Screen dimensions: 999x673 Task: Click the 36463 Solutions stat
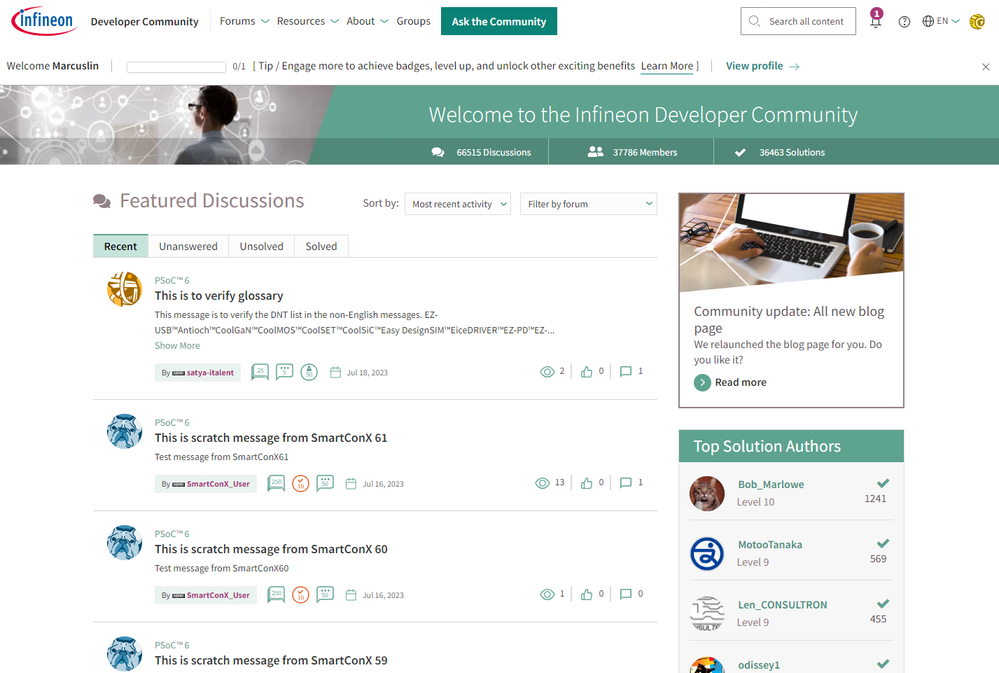point(779,152)
